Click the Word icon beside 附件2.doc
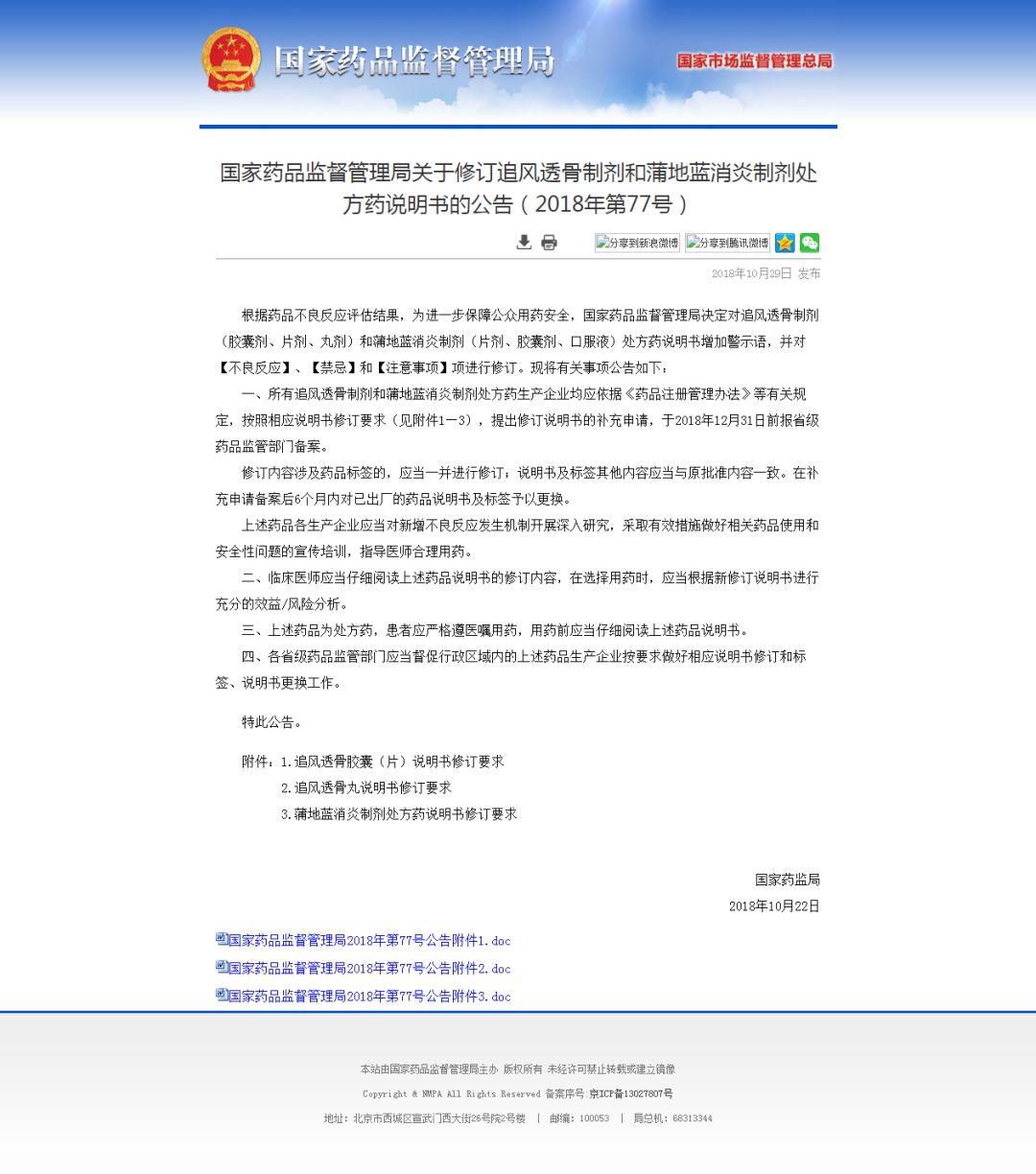Screen dimensions: 1036x1174 [x=217, y=968]
